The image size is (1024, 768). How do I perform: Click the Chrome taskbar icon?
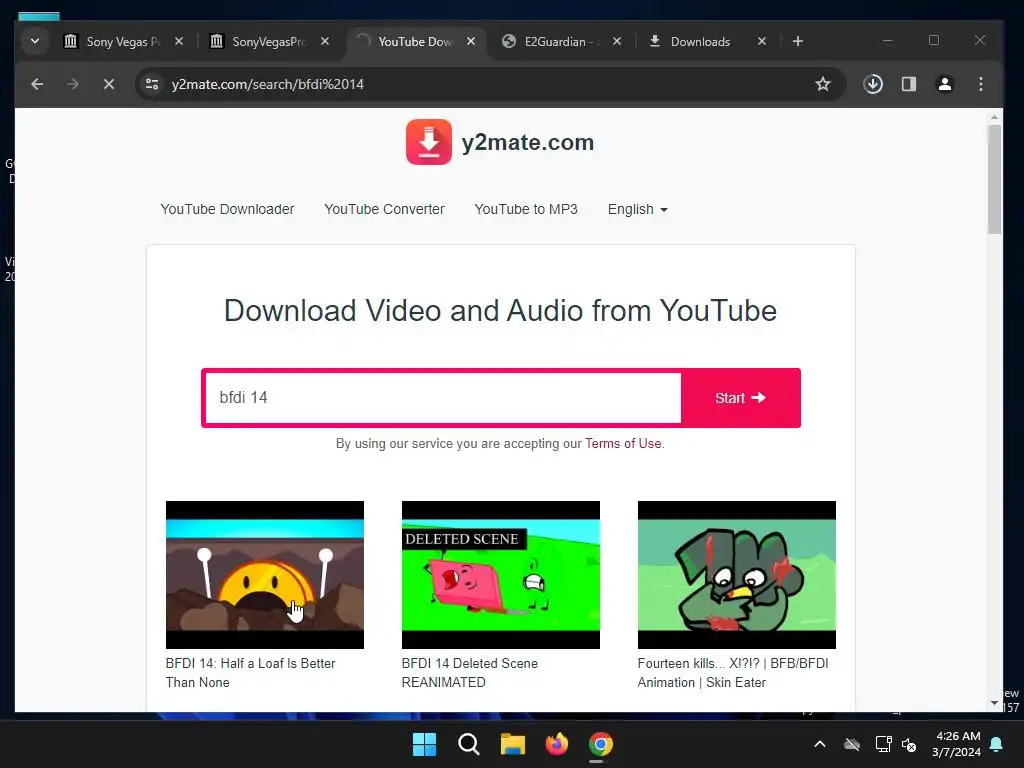(x=601, y=744)
